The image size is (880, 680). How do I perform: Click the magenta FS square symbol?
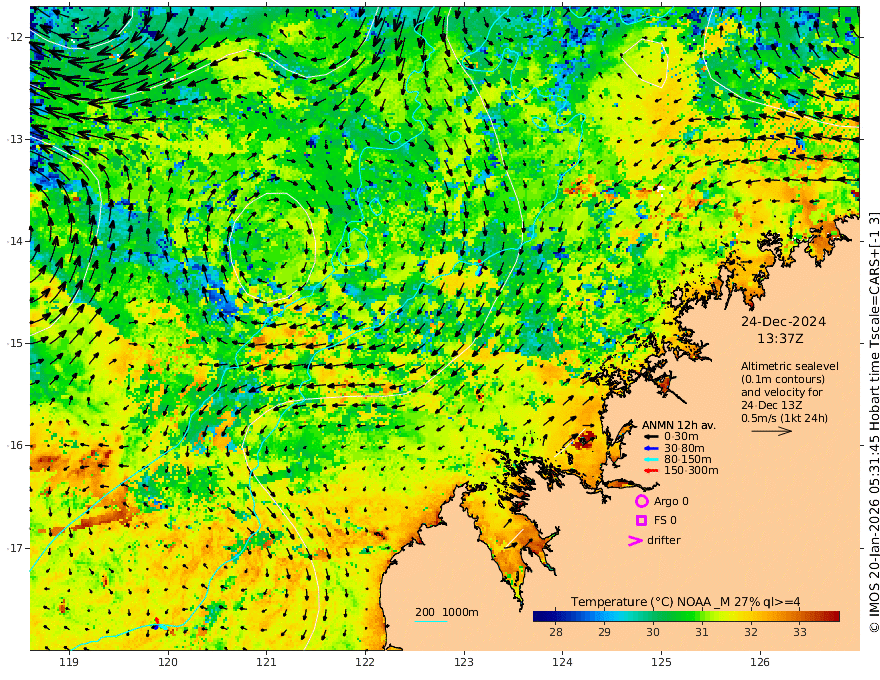point(641,521)
